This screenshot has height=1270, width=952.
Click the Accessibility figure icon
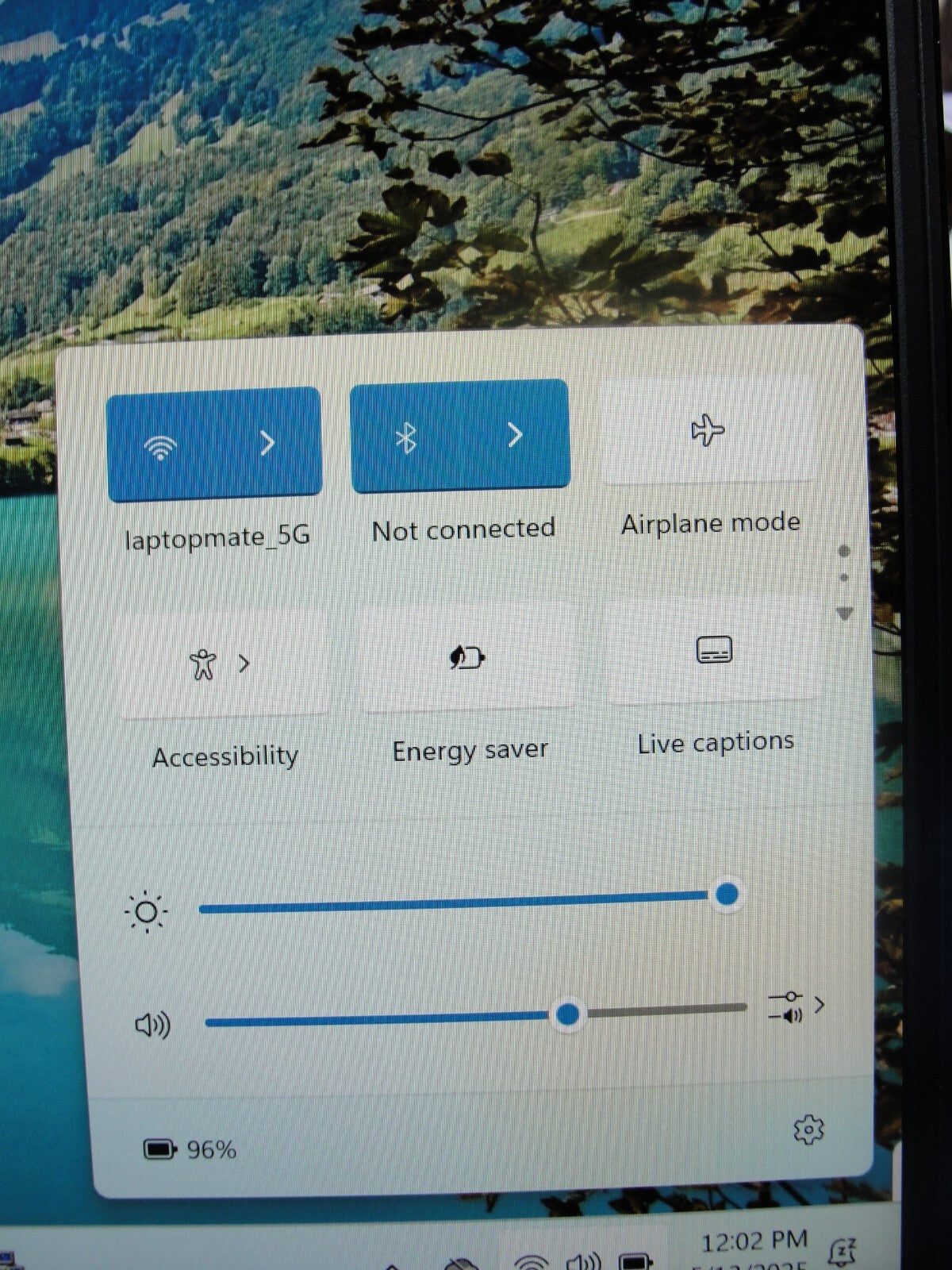tap(203, 664)
